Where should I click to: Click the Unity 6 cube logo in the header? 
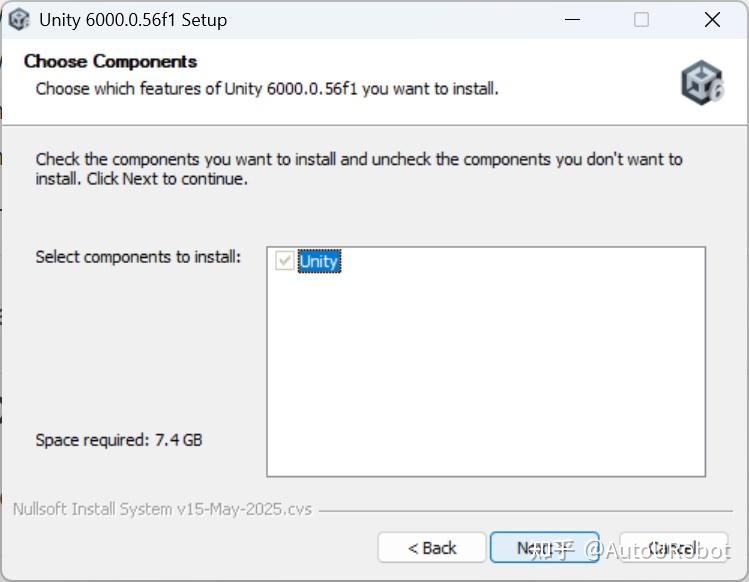pyautogui.click(x=701, y=81)
